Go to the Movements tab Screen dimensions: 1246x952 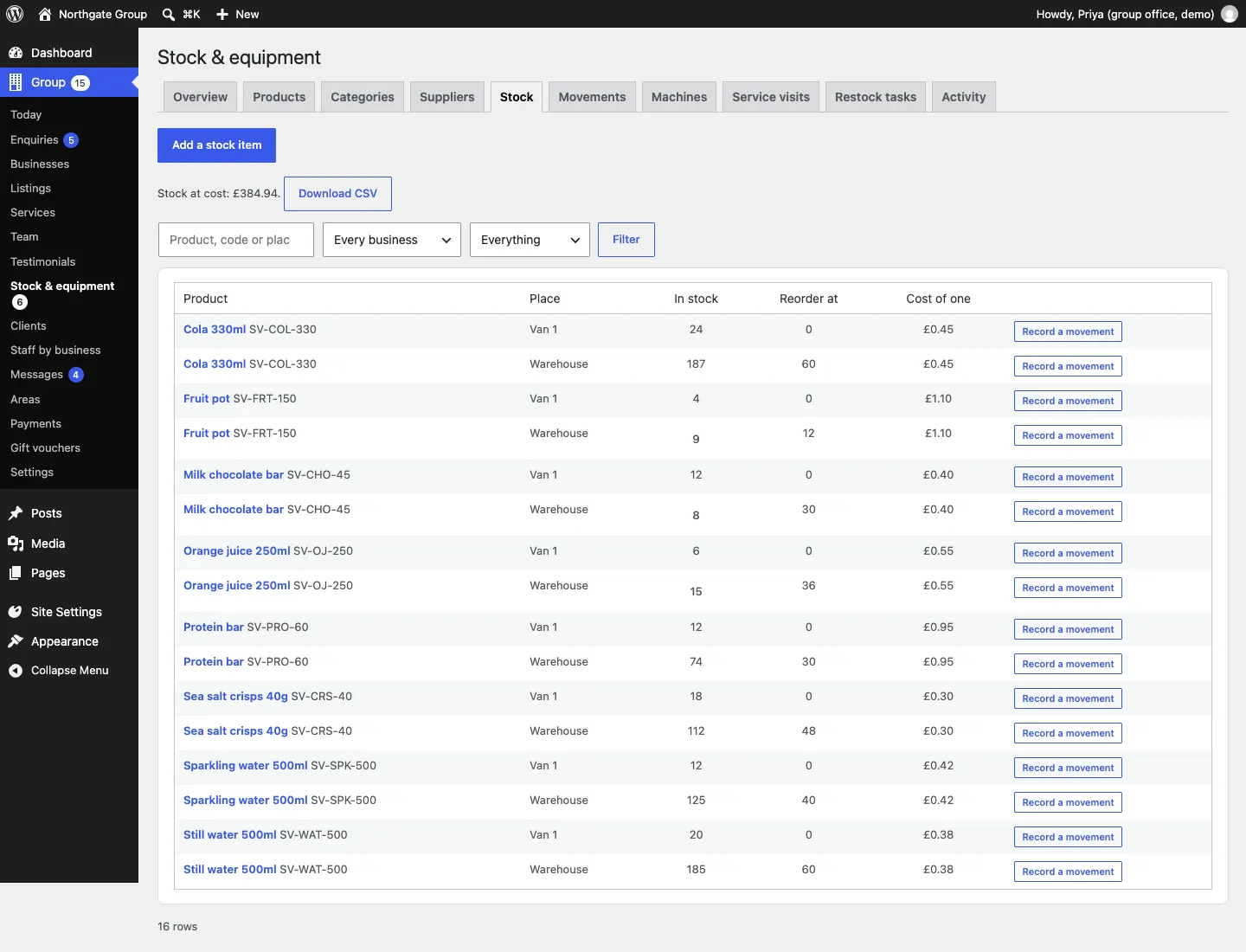tap(592, 97)
